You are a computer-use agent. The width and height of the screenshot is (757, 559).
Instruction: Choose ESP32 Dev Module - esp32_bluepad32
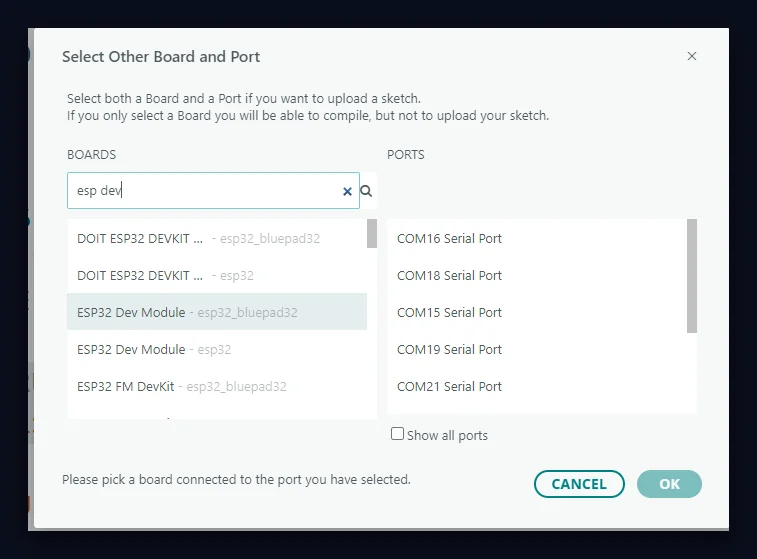217,312
